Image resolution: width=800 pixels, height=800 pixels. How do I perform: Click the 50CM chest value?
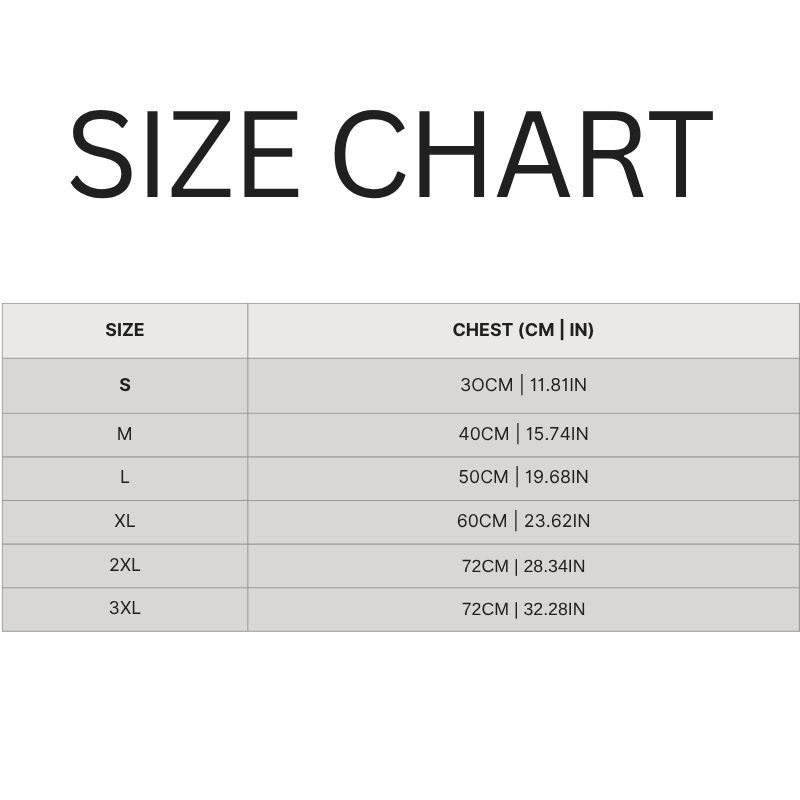(484, 477)
